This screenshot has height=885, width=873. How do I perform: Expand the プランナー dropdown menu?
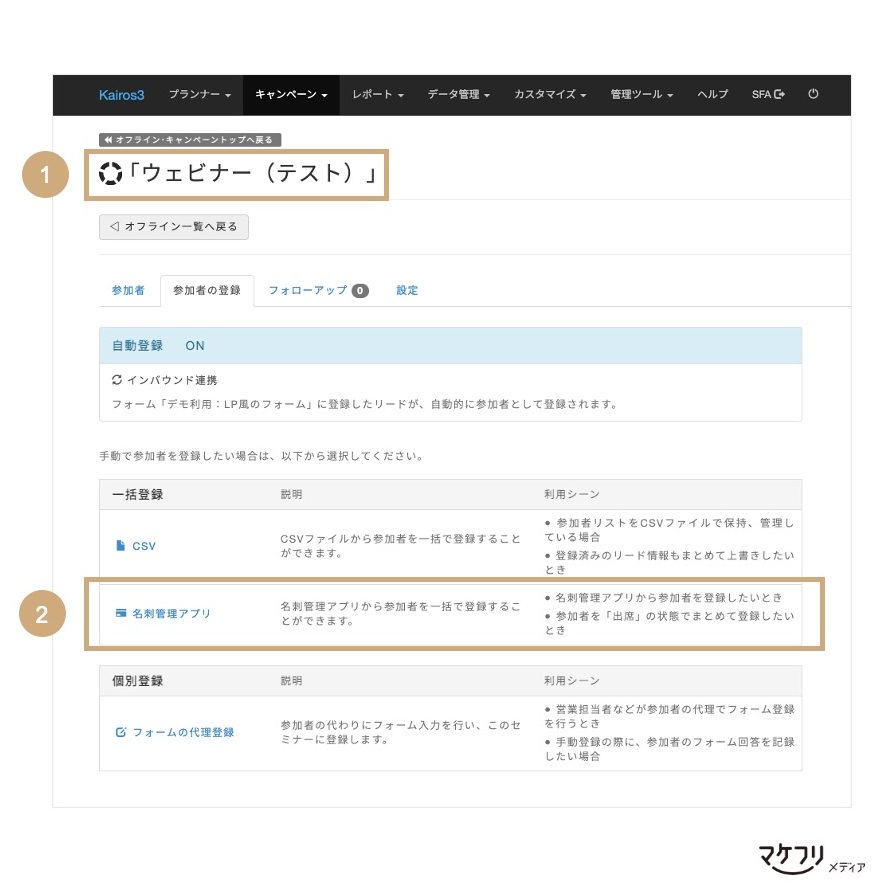tap(200, 94)
